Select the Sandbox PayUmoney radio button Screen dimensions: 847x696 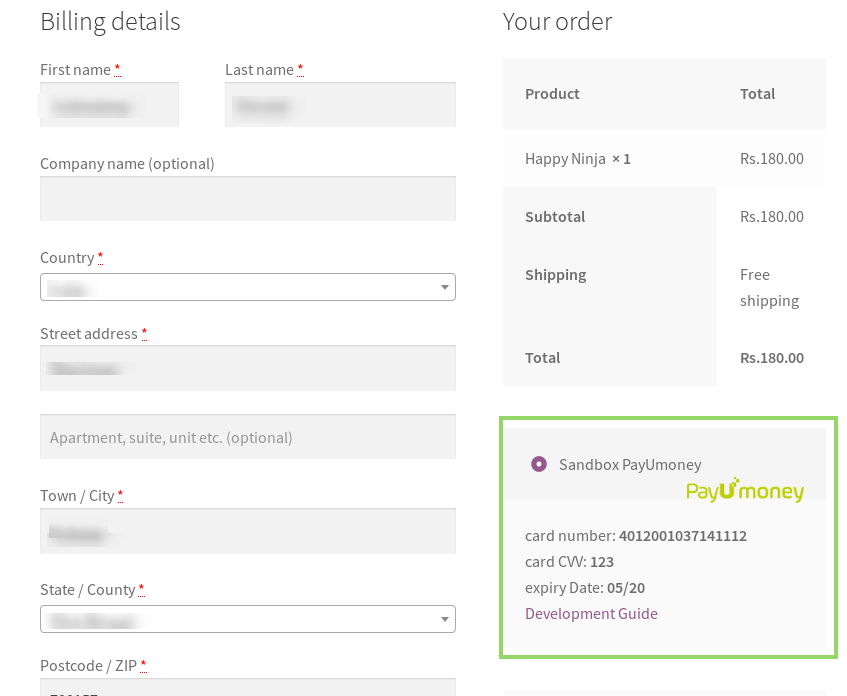coord(539,464)
